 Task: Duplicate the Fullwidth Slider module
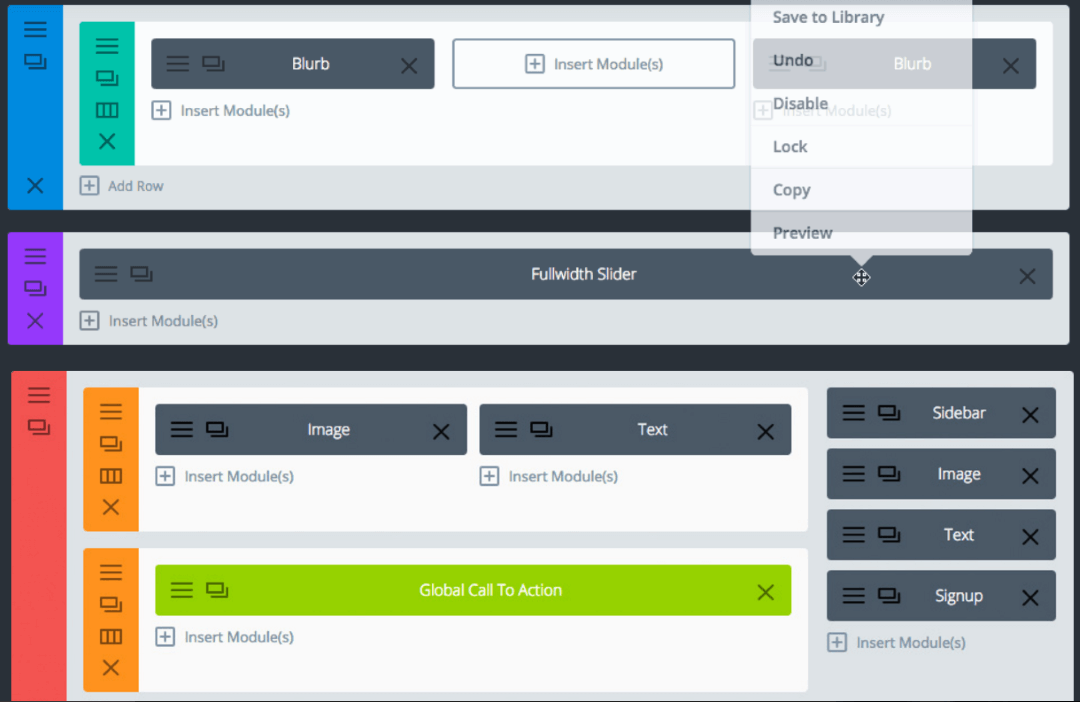(141, 273)
